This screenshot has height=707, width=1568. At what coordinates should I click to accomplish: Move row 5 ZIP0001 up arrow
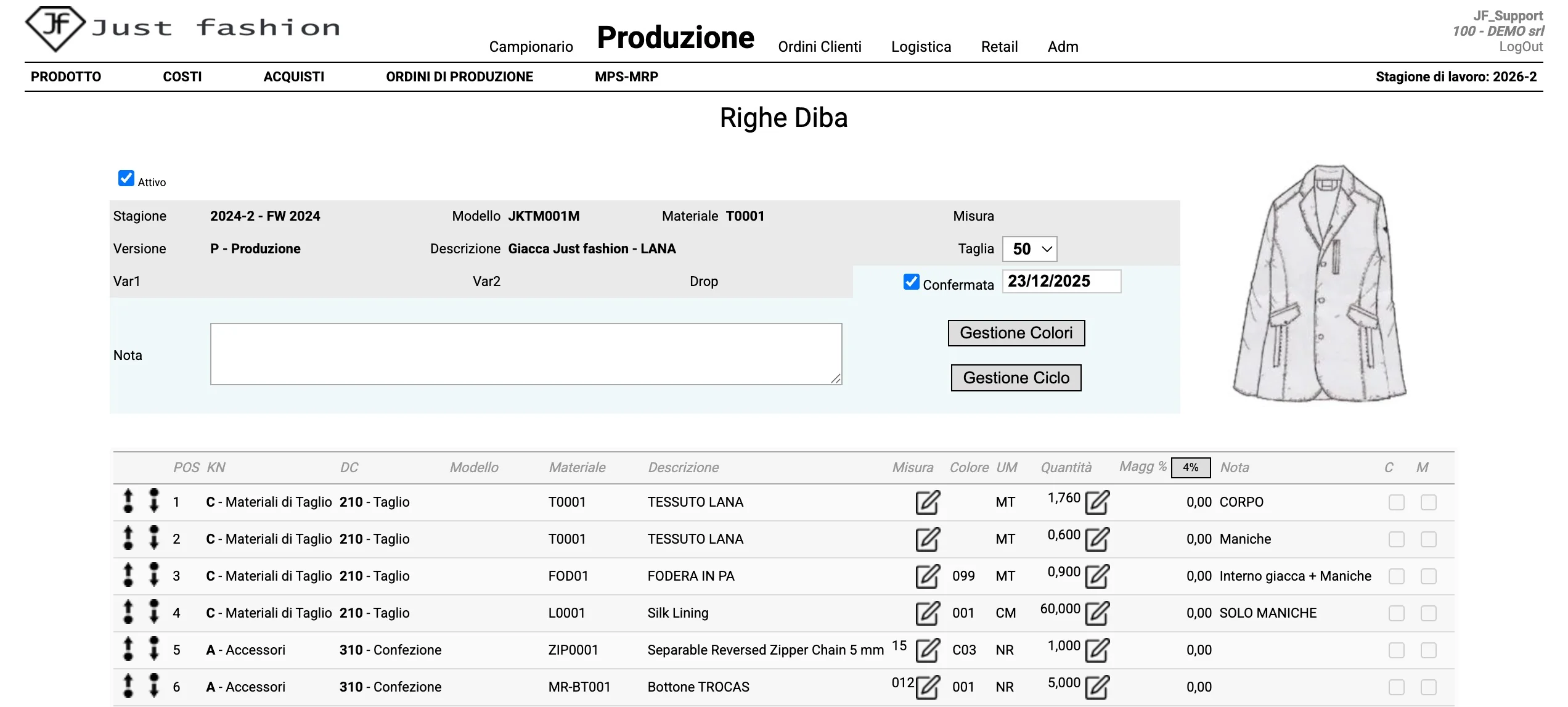(x=128, y=649)
